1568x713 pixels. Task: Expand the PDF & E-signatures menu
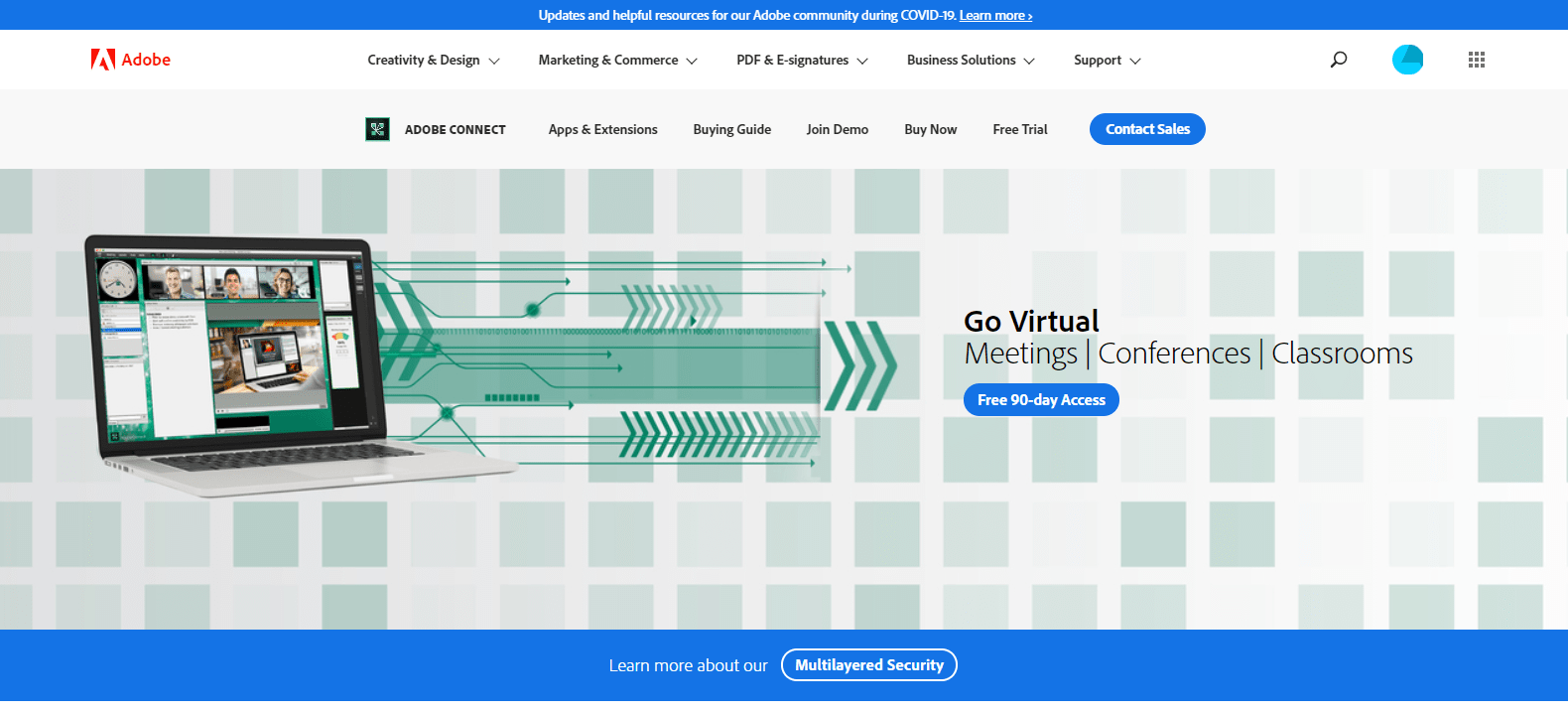[803, 61]
